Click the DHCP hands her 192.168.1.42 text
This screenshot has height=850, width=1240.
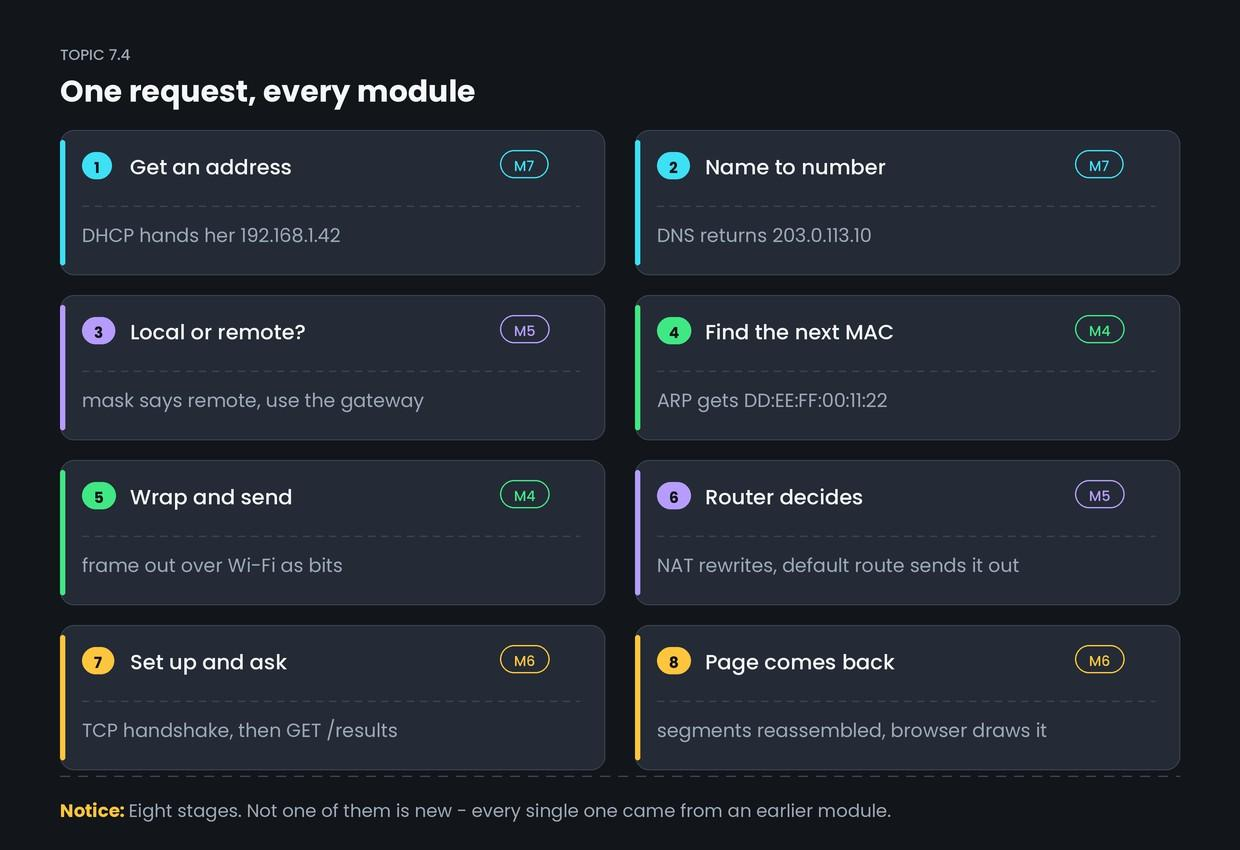click(211, 235)
